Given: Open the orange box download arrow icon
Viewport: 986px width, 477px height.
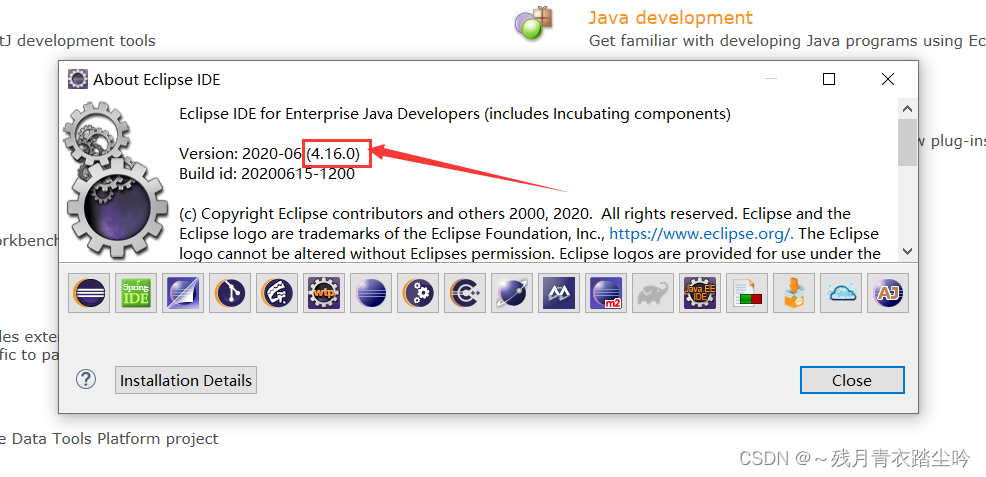Looking at the screenshot, I should 794,293.
